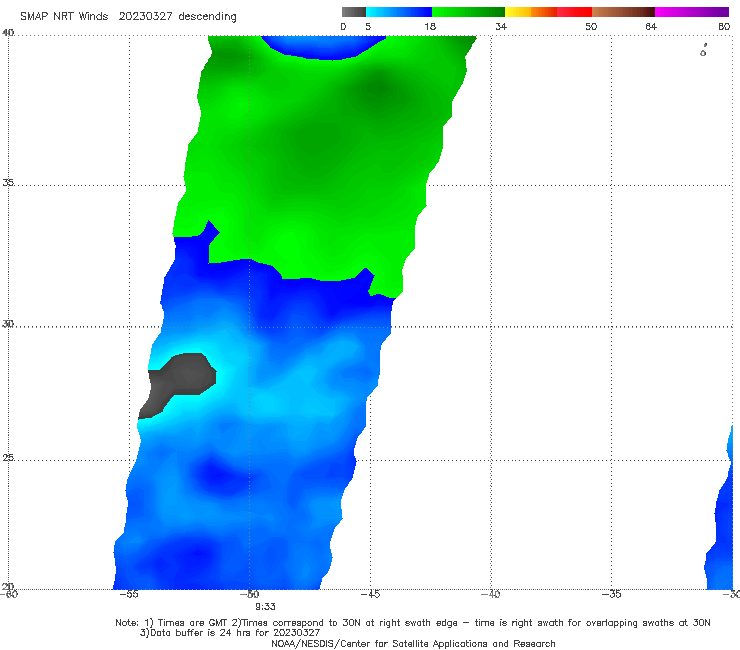Click the 'Data buffer is 24 hrs' note line

coord(230,633)
